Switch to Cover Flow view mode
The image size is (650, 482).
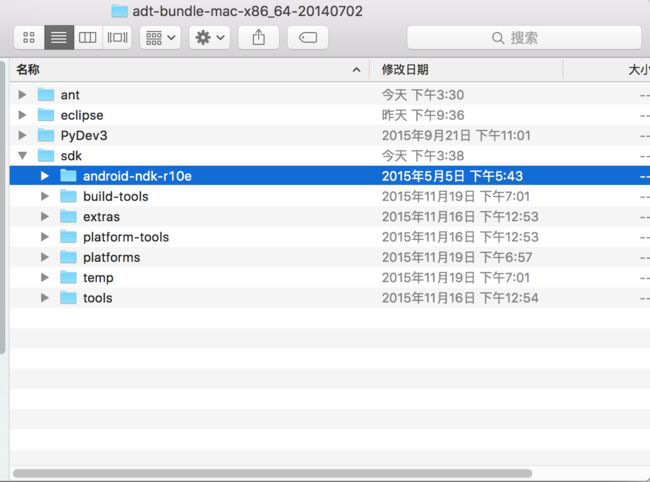117,38
